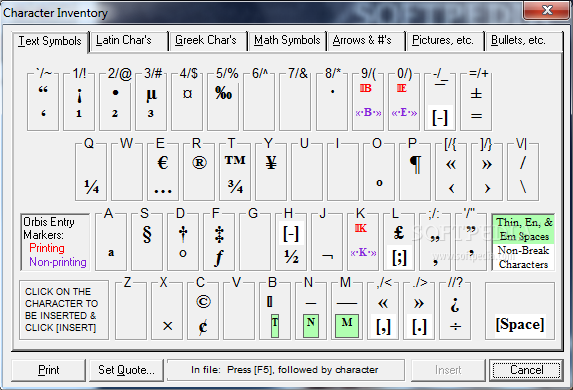This screenshot has width=573, height=390.
Task: Choose the » guillemet under ]/} key
Action: pos(487,164)
